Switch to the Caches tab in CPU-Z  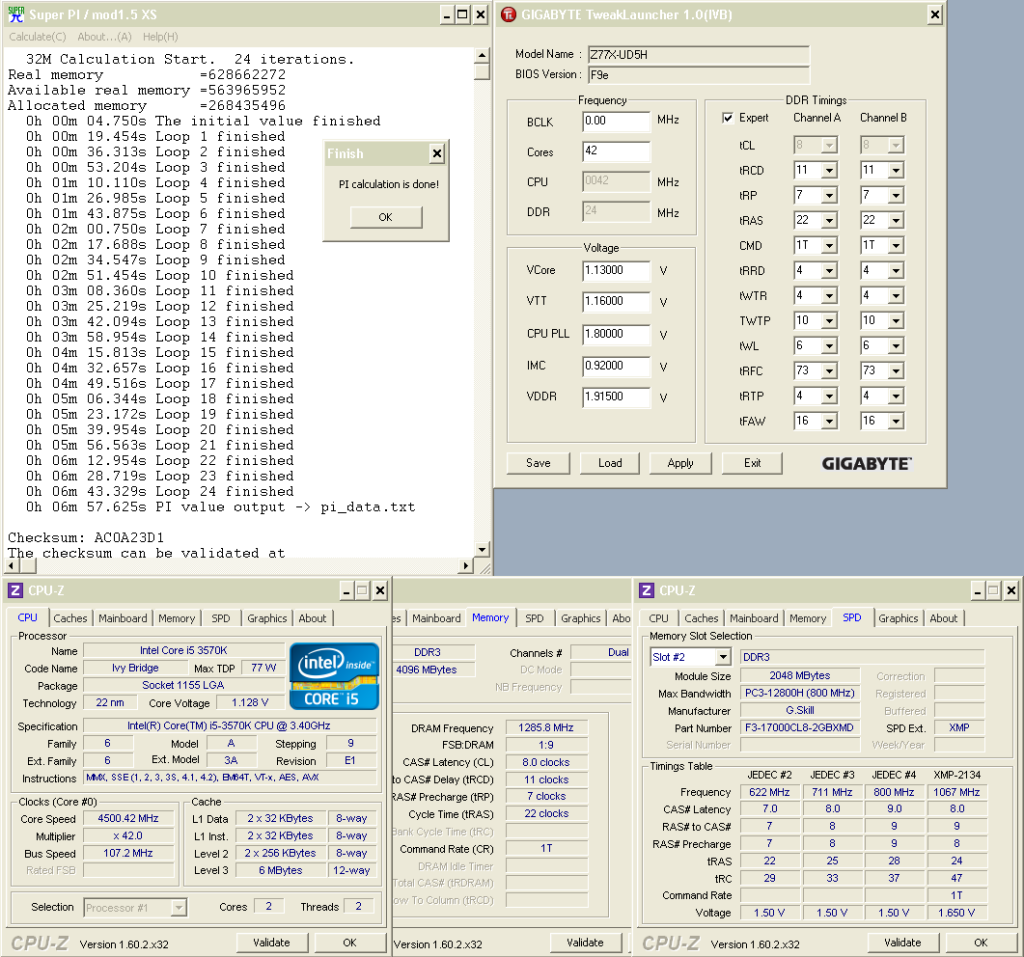coord(70,618)
